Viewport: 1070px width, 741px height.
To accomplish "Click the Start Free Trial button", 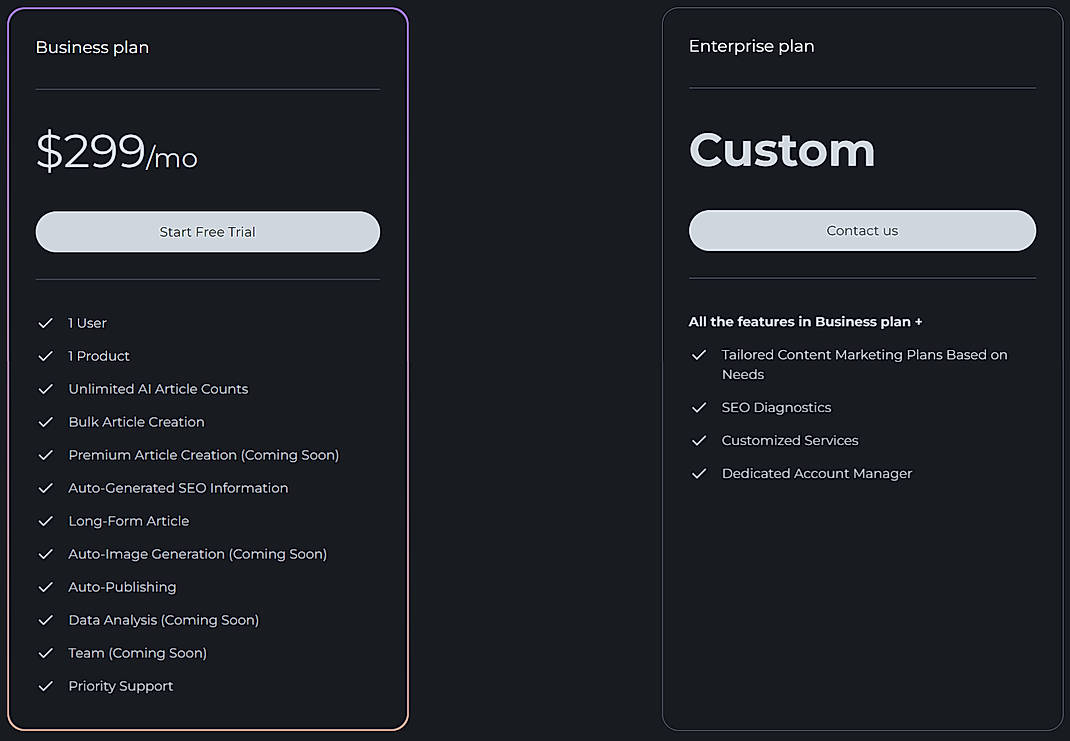I will [x=207, y=231].
